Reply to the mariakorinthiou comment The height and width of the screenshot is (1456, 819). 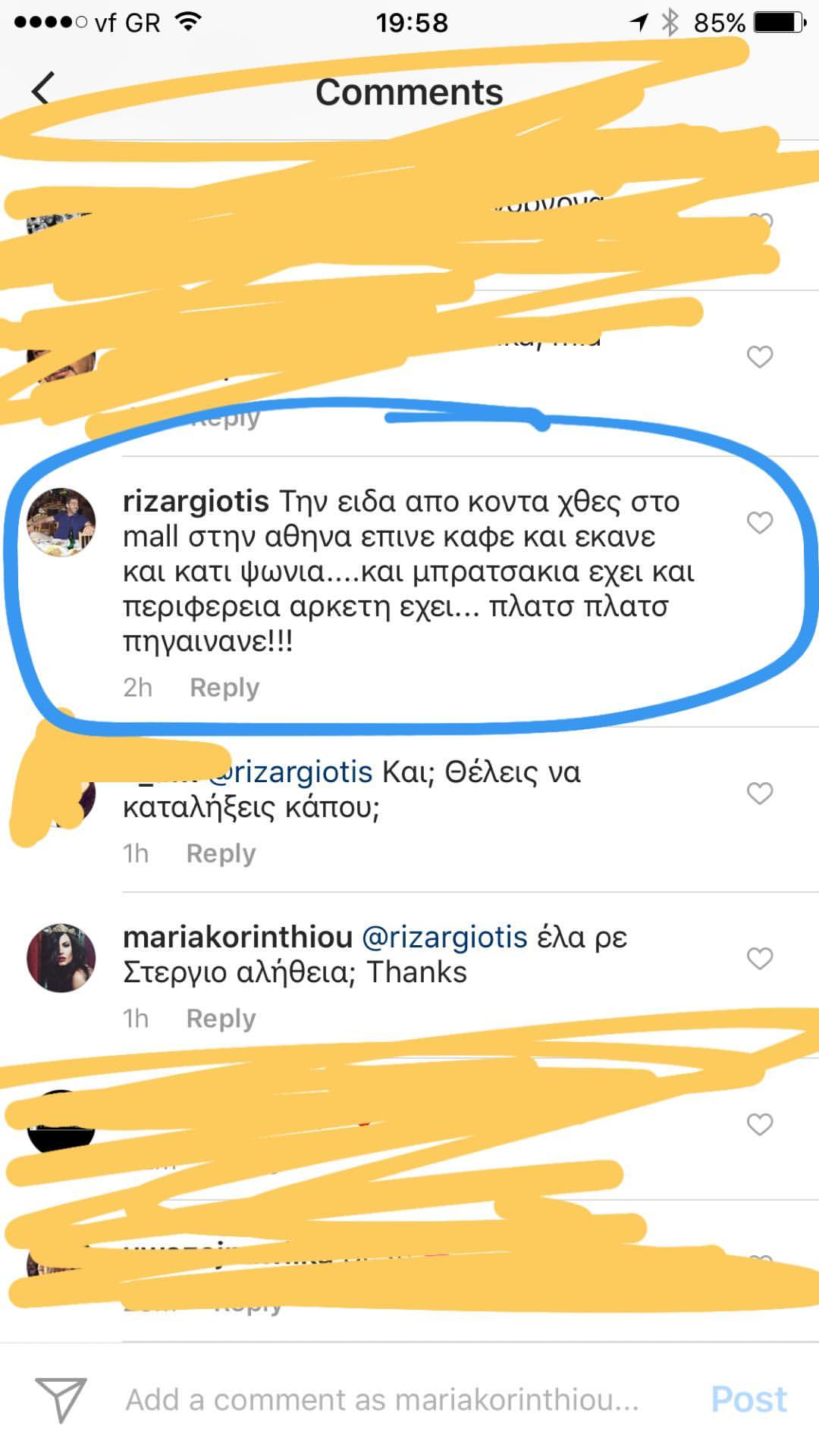tap(221, 1019)
